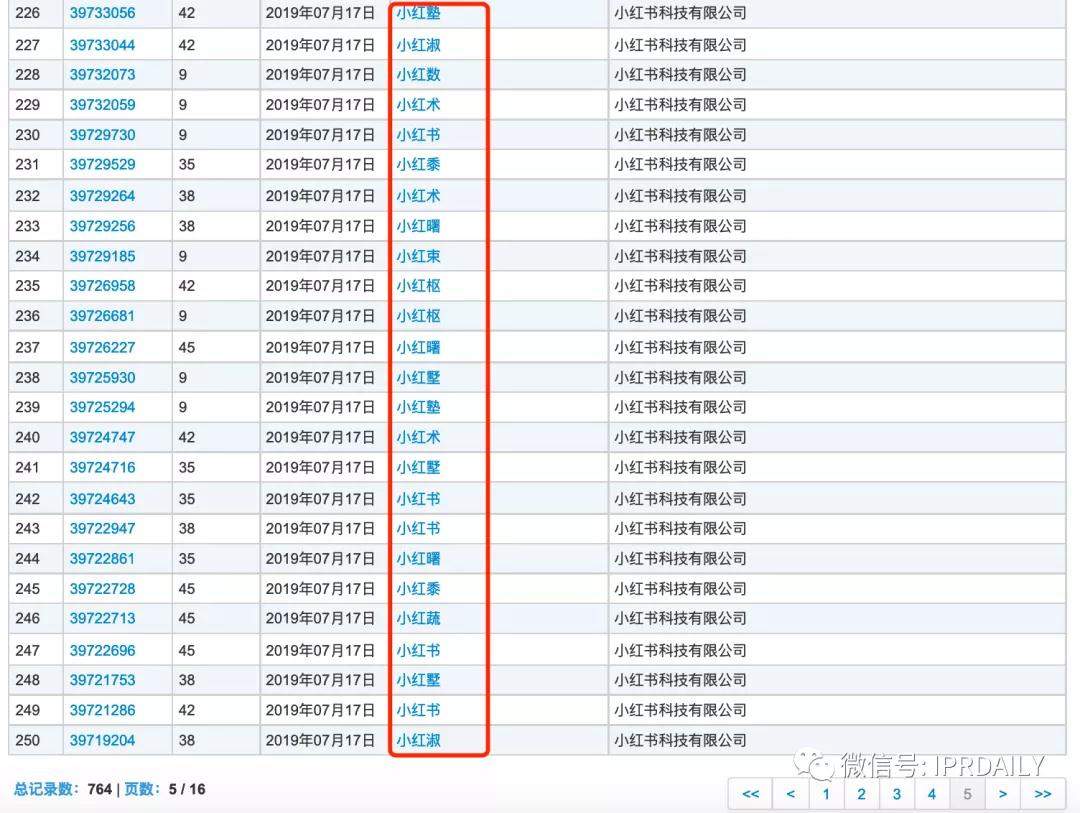
Task: Open application number 39725294
Action: (102, 407)
